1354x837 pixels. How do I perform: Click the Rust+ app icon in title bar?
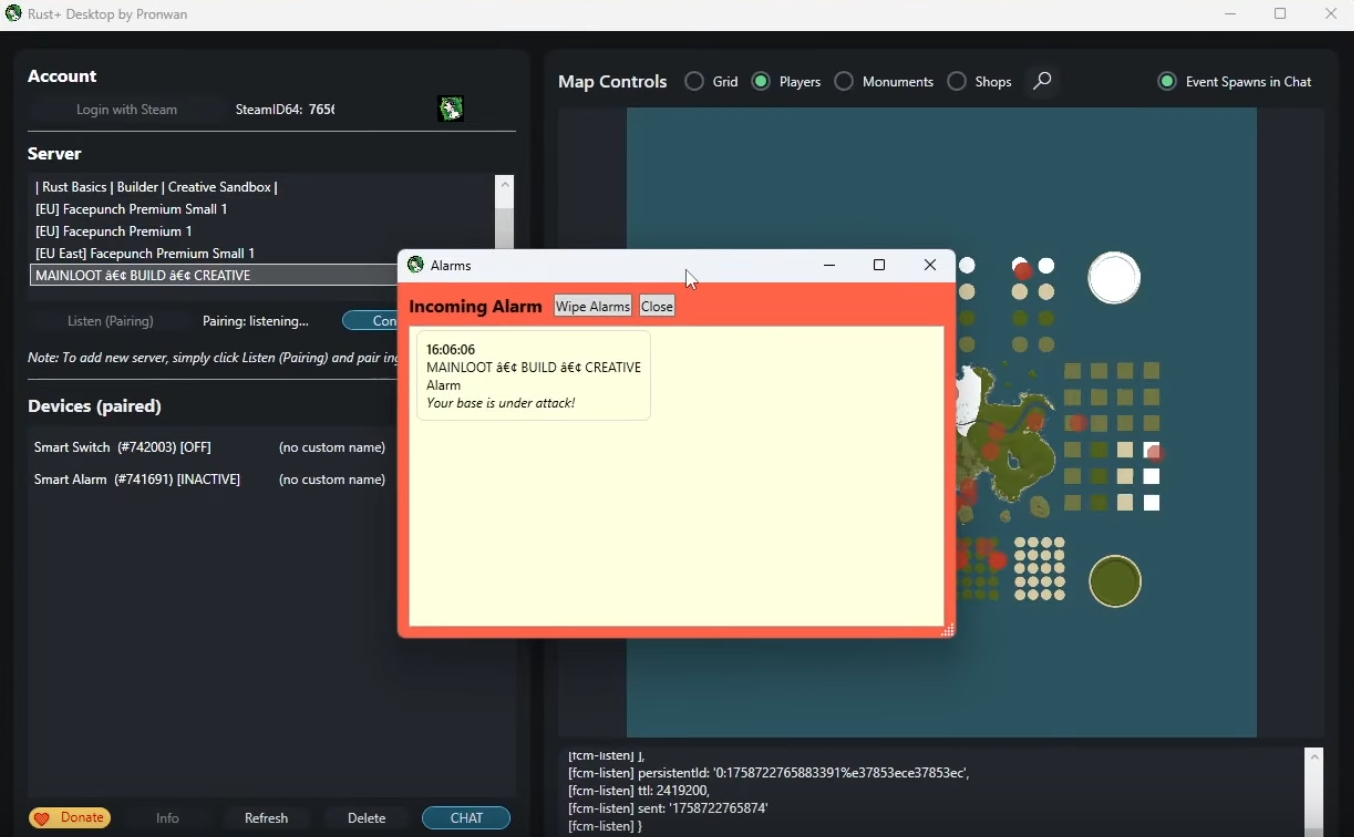pyautogui.click(x=14, y=14)
